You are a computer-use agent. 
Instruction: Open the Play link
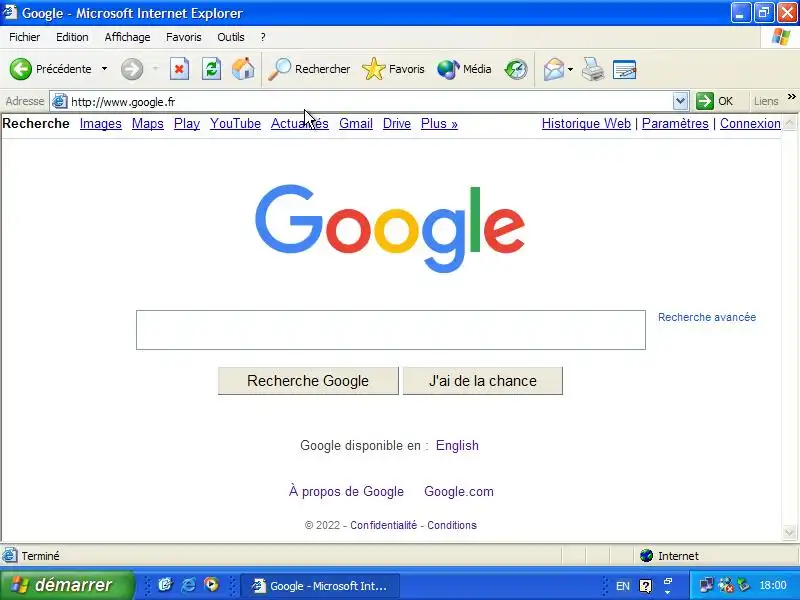187,123
